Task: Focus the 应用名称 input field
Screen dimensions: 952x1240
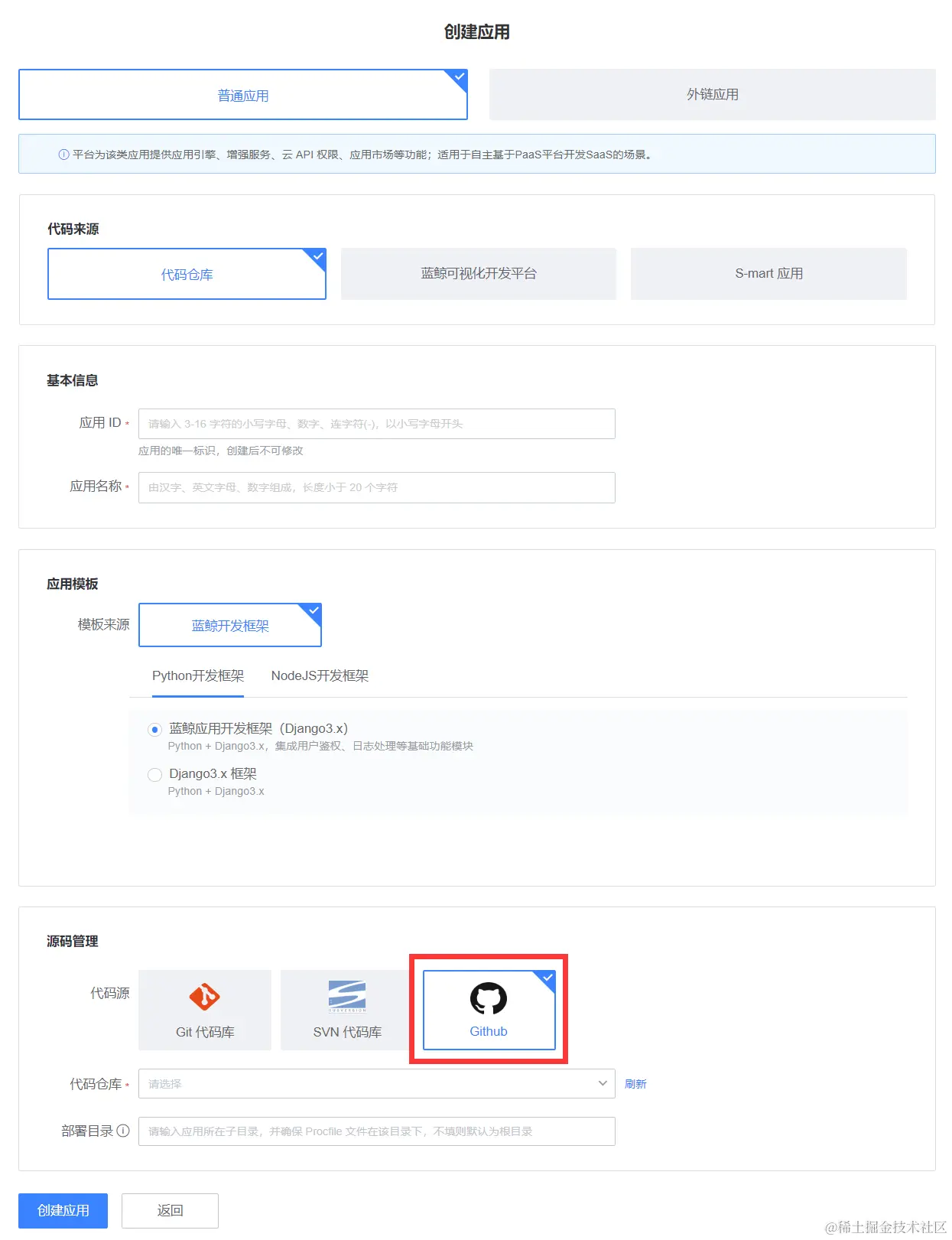Action: (377, 487)
